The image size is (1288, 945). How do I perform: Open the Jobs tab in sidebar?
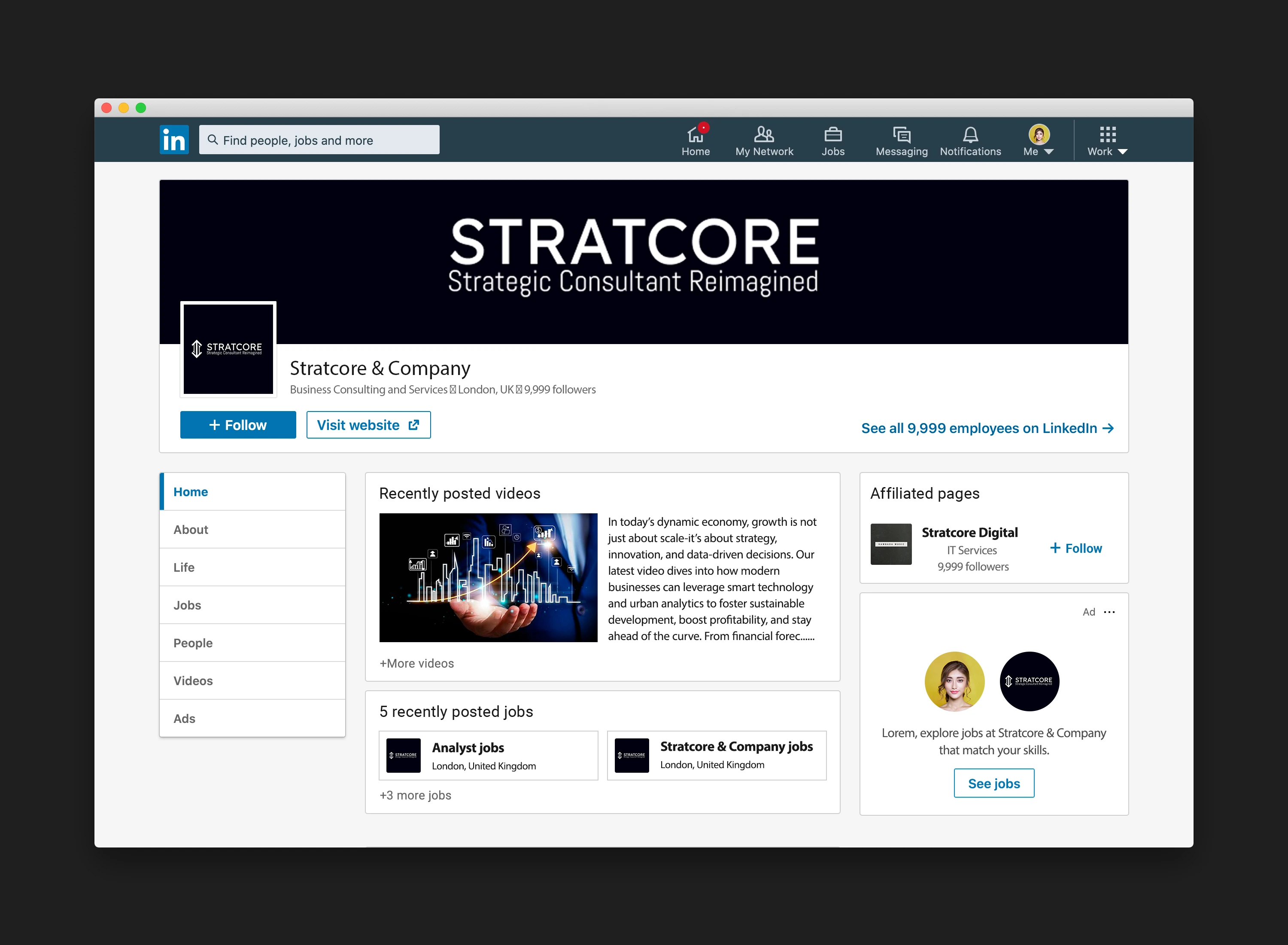point(252,605)
